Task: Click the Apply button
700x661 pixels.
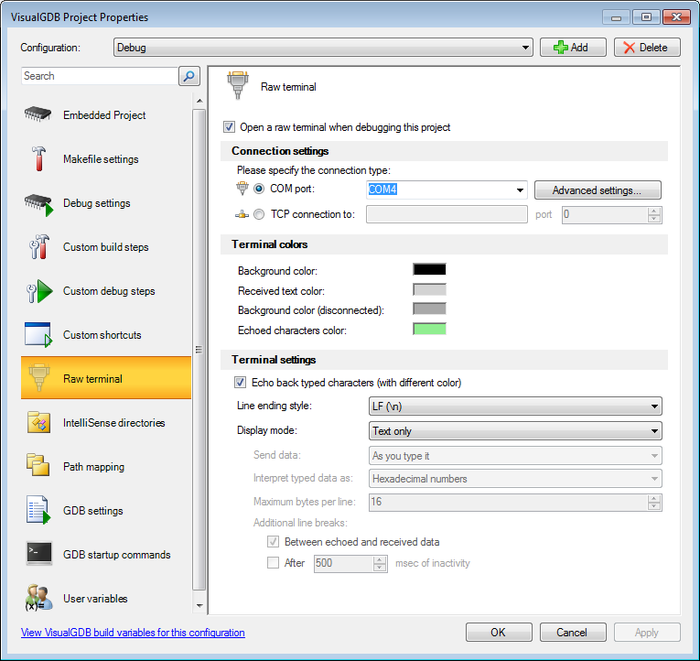Action: [647, 632]
